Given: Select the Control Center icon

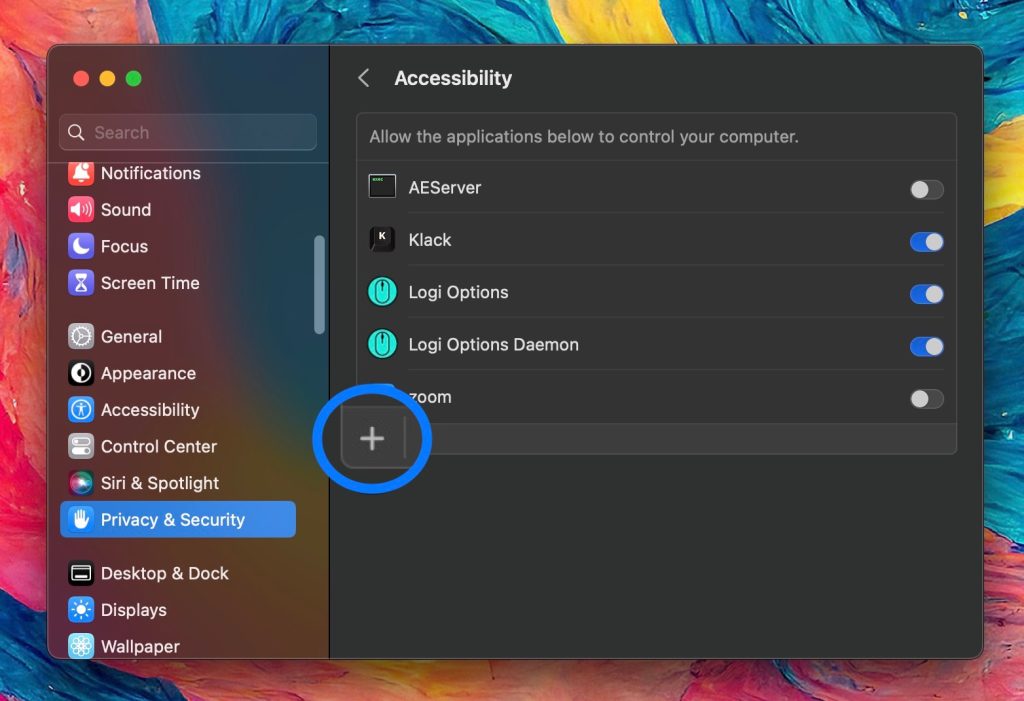Looking at the screenshot, I should click(79, 446).
